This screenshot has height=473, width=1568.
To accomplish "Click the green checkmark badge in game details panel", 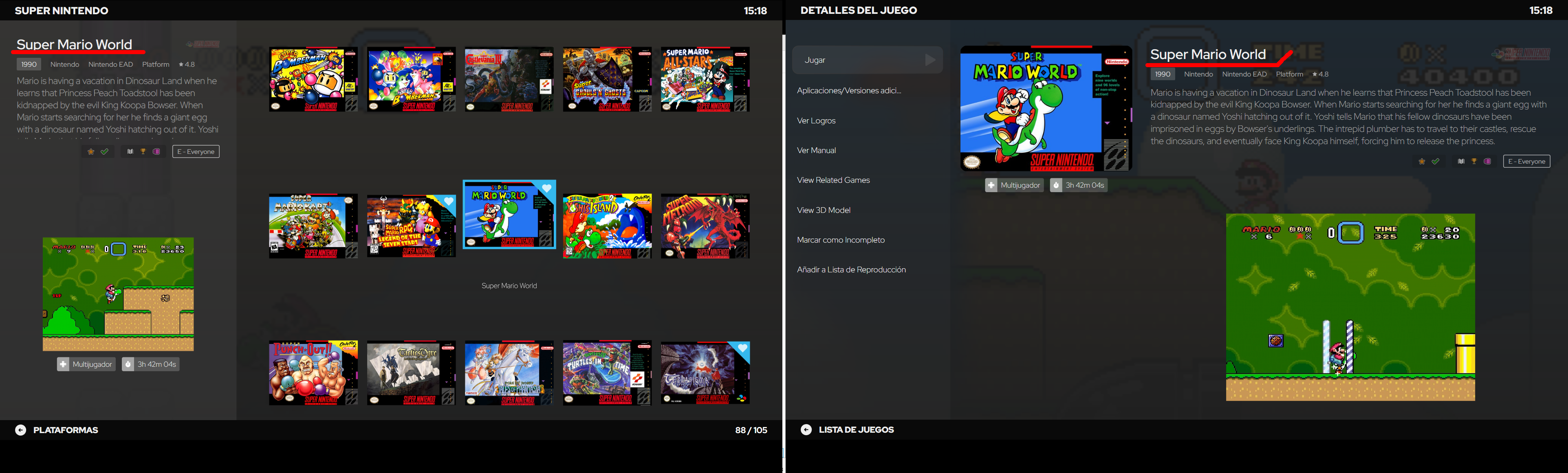I will click(1435, 161).
